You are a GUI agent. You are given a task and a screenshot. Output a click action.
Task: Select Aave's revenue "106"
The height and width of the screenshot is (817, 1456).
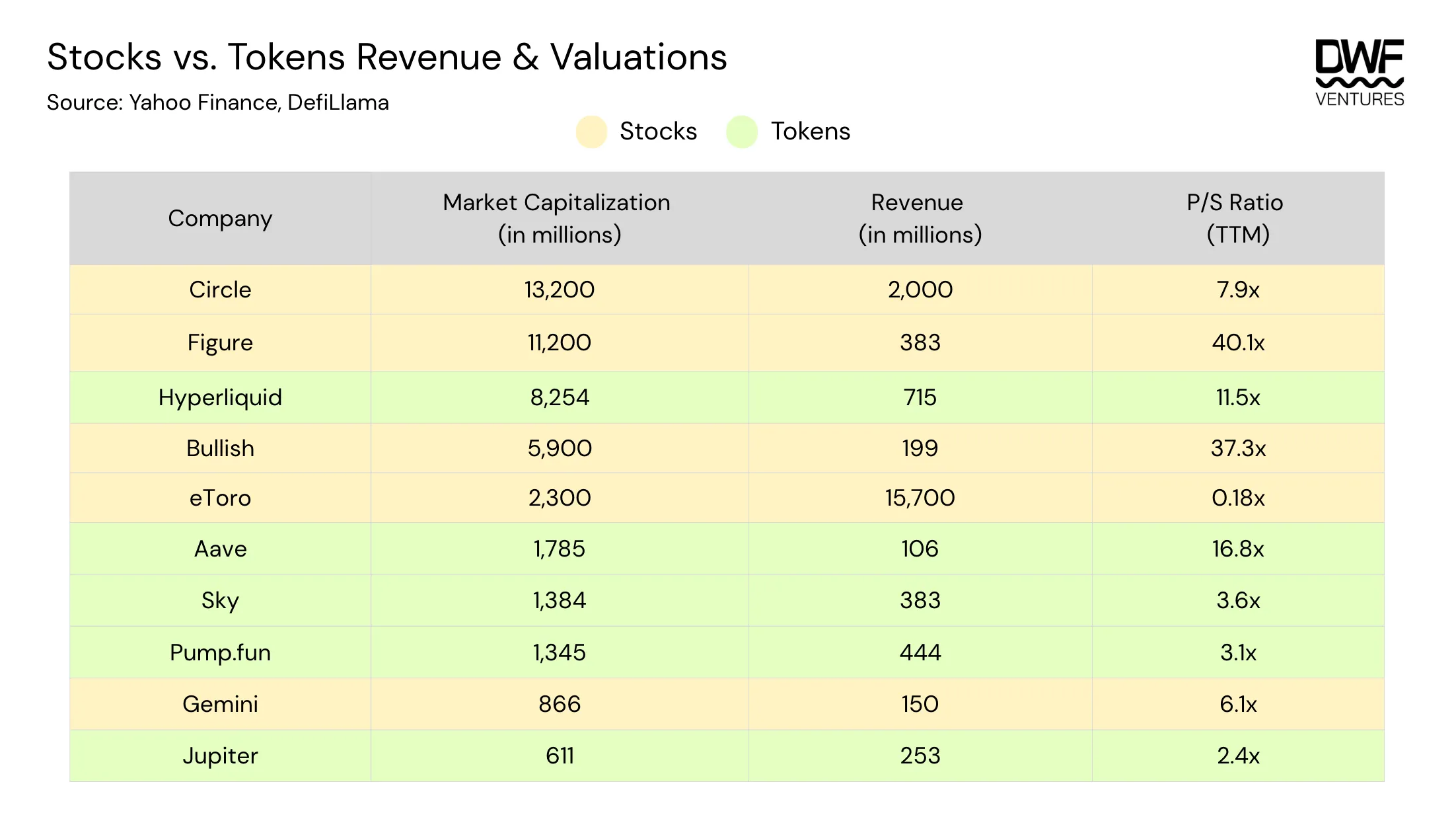coord(920,549)
